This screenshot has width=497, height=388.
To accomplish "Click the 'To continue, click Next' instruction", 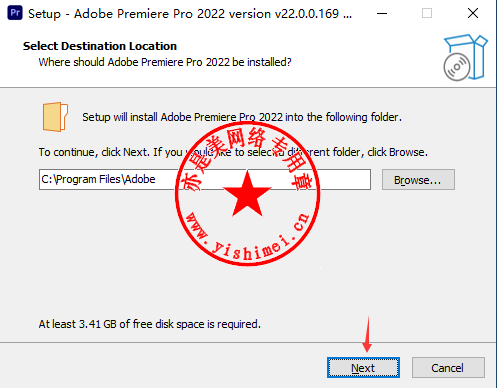I will (x=233, y=152).
